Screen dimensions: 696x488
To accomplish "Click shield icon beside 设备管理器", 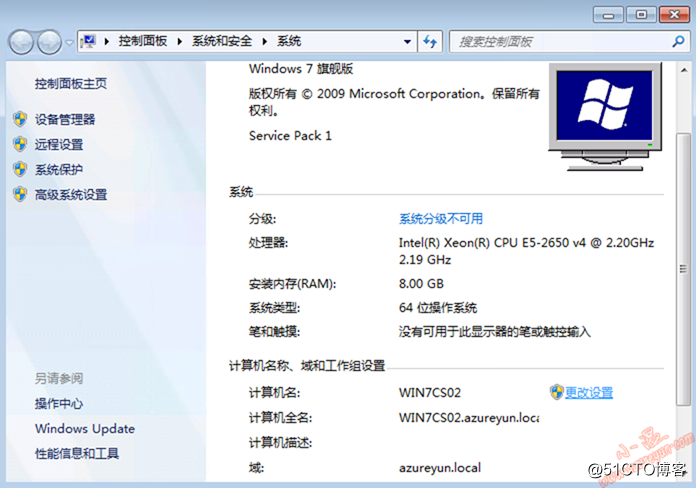I will 20,119.
